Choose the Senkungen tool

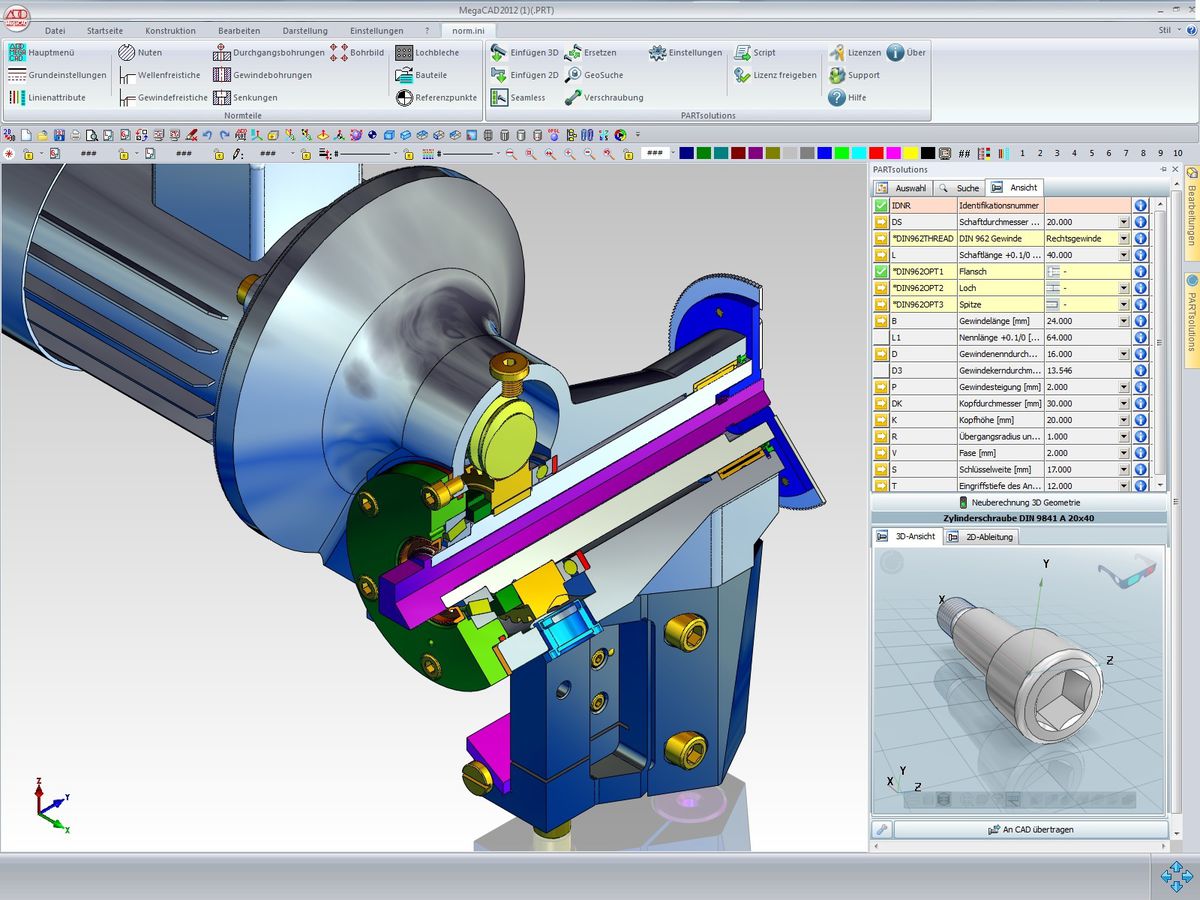coord(245,98)
